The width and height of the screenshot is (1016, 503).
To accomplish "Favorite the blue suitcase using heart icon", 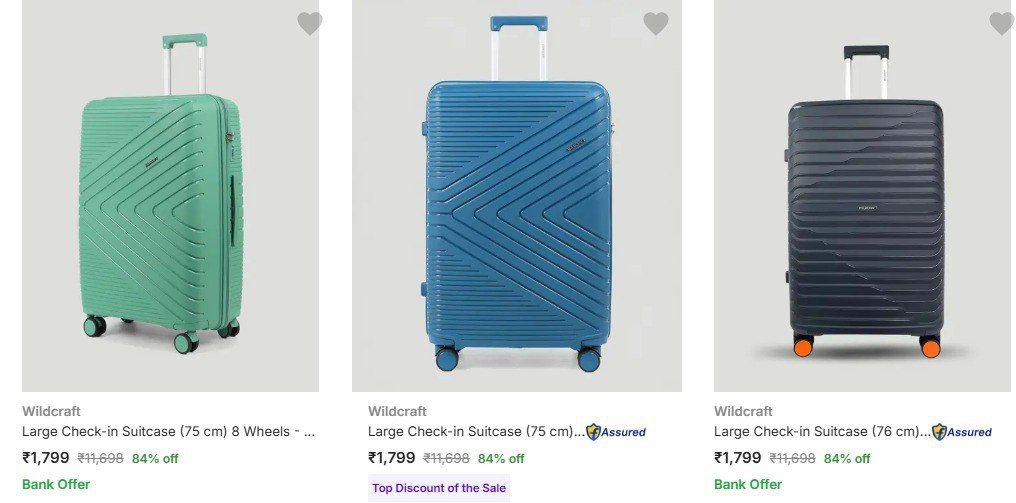I will pyautogui.click(x=656, y=23).
